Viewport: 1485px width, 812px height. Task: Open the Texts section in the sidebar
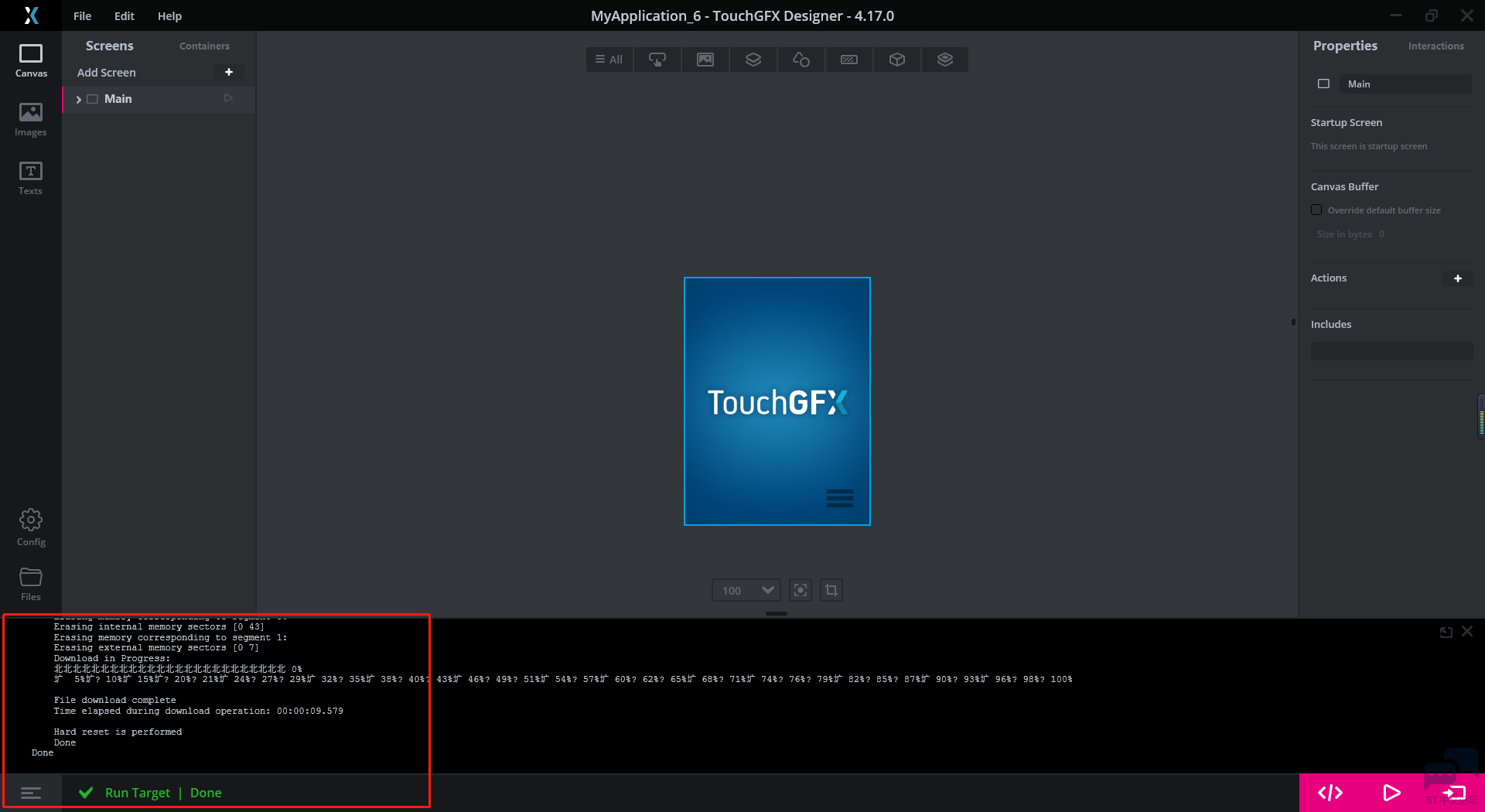point(31,179)
